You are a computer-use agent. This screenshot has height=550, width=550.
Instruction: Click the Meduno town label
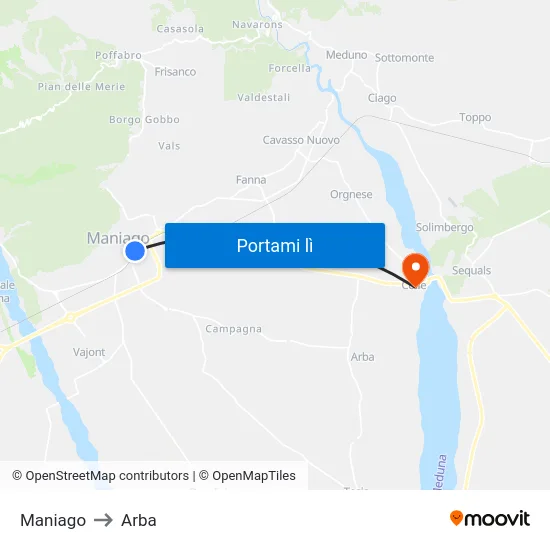coord(347,55)
